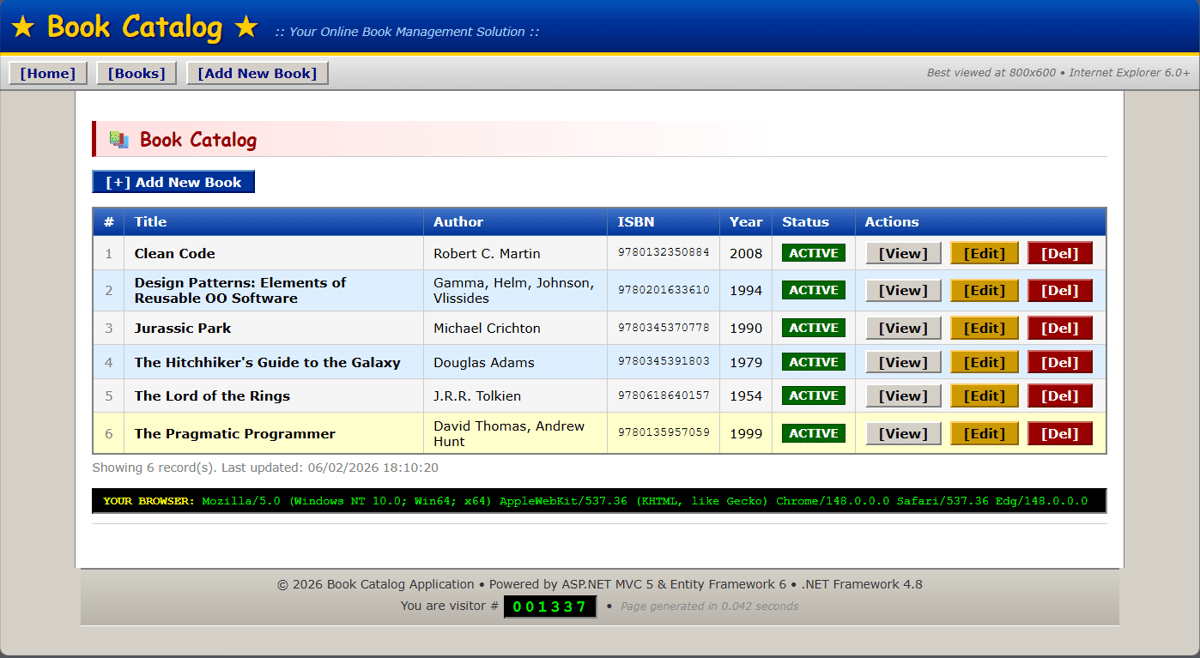Screen dimensions: 1200x658
Task: Click the year 1954 cell
Action: (x=746, y=396)
